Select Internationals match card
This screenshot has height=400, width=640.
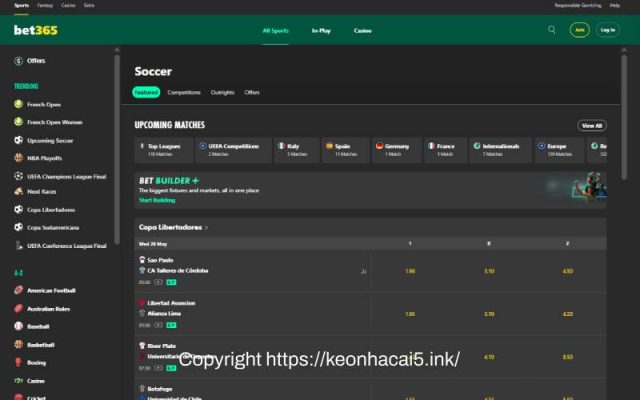pos(500,150)
